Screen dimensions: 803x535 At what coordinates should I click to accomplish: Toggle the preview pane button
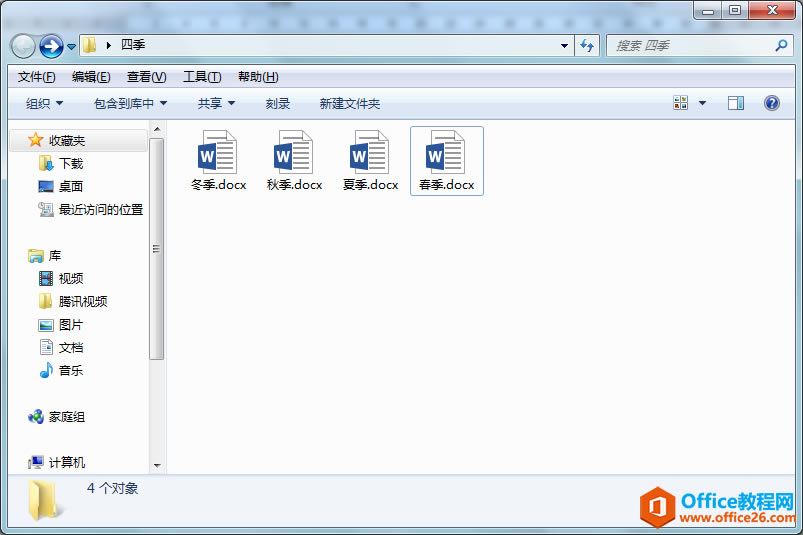point(736,103)
